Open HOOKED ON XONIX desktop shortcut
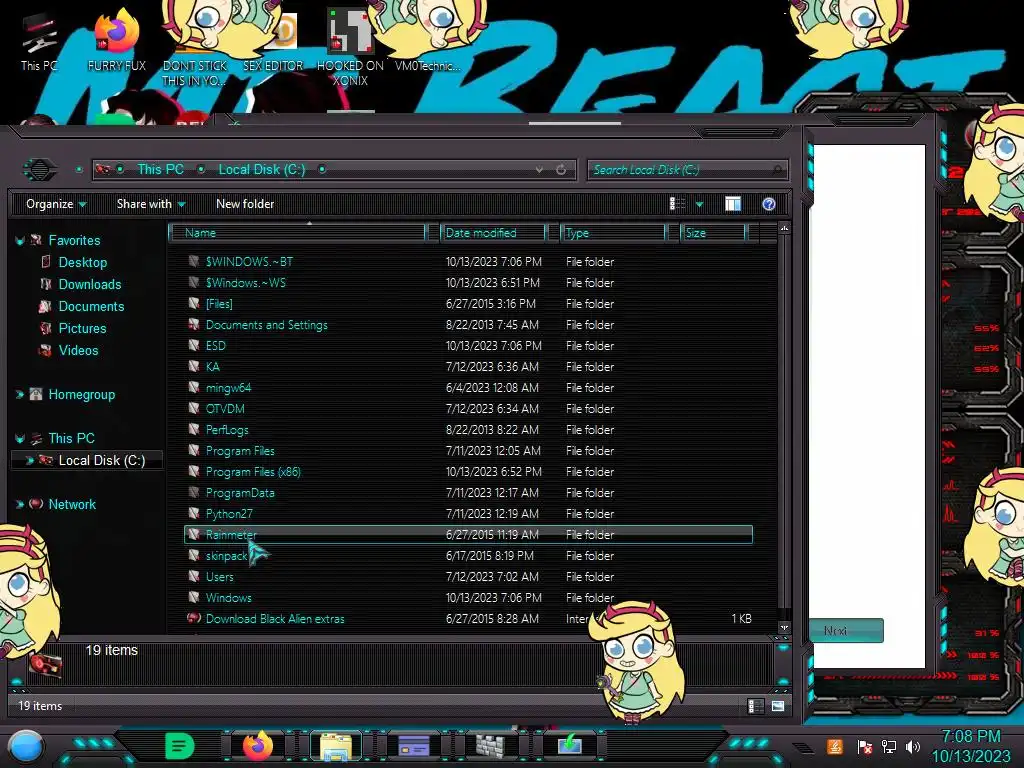This screenshot has width=1024, height=768. click(x=351, y=48)
